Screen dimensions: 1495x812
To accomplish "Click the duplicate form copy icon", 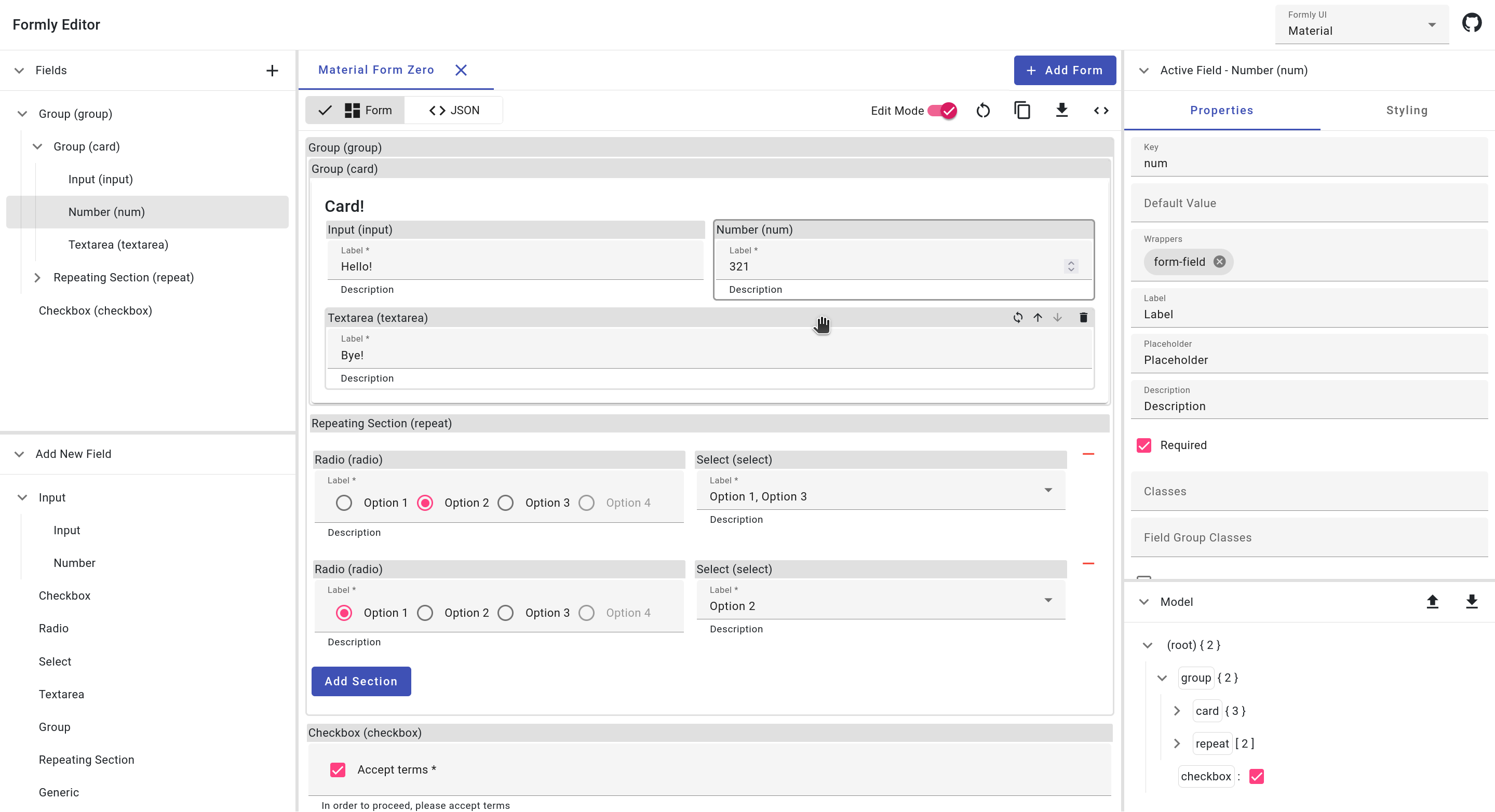I will point(1021,110).
